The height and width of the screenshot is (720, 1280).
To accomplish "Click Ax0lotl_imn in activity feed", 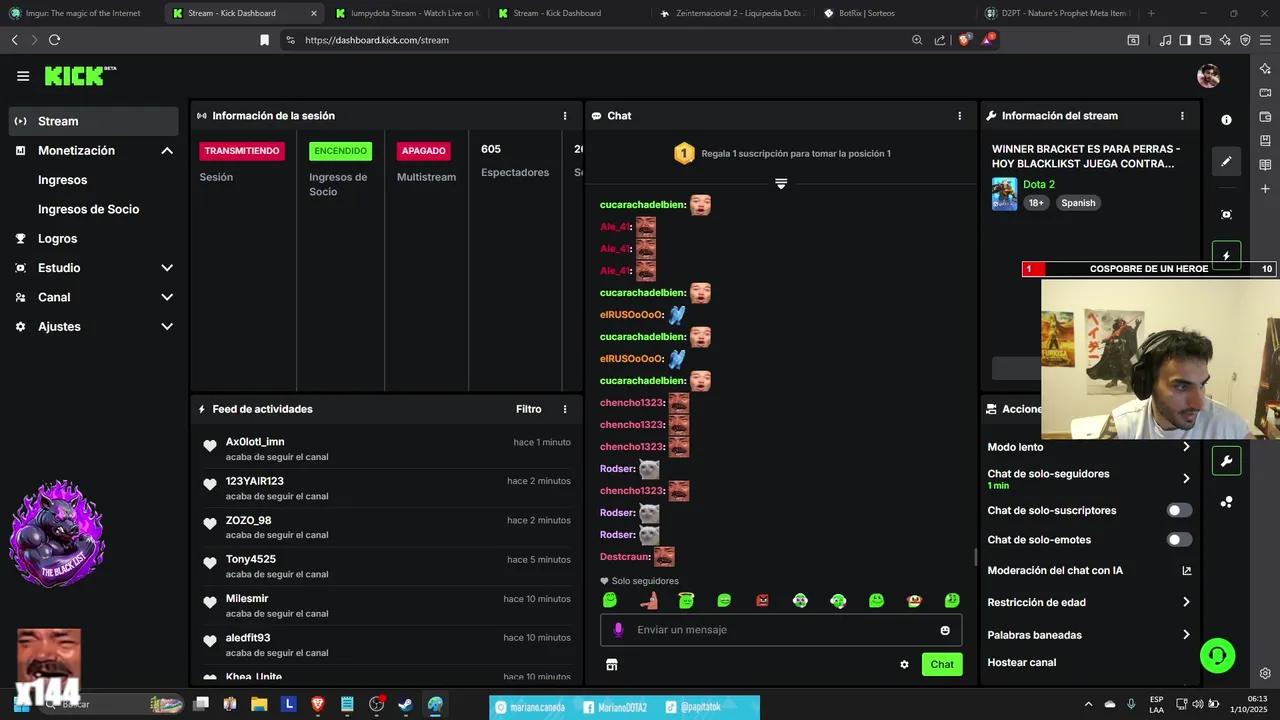I will (255, 442).
